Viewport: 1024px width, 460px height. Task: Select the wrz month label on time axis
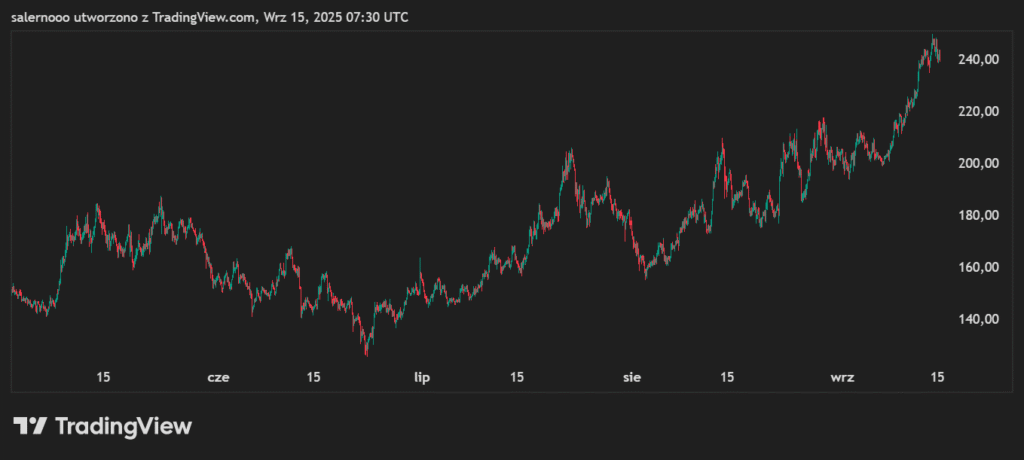pos(842,378)
